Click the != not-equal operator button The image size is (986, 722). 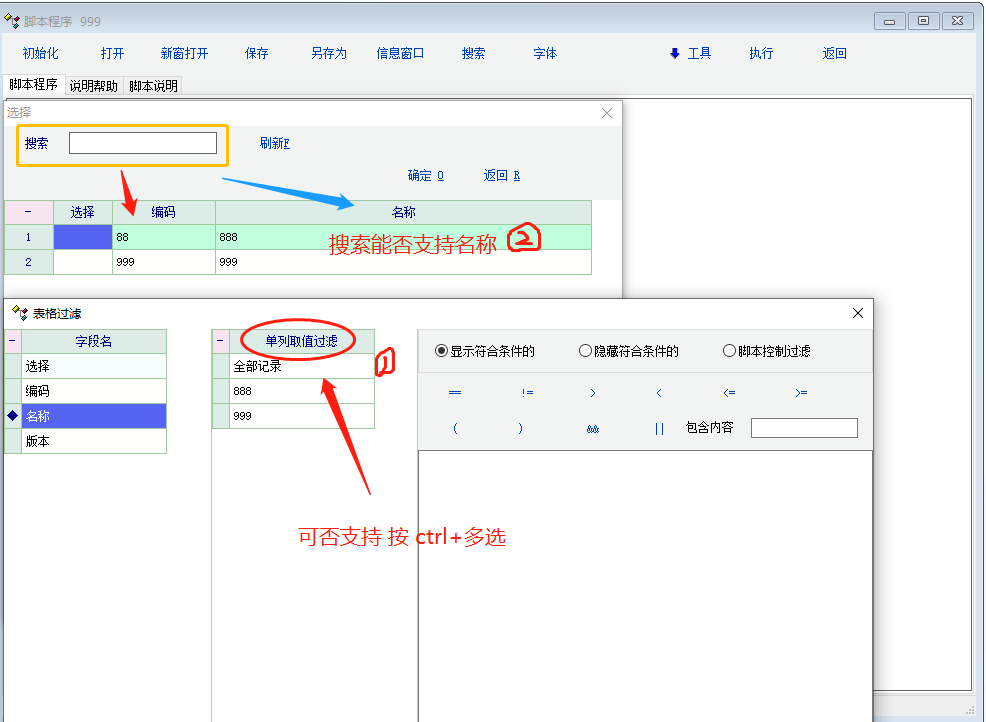pos(527,393)
